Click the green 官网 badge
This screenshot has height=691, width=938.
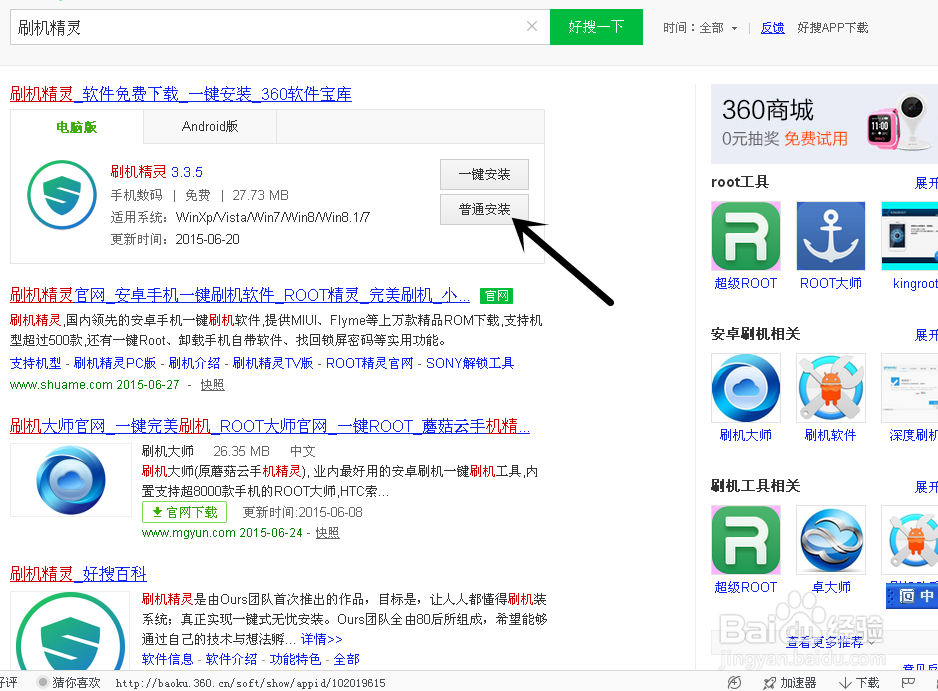point(497,296)
